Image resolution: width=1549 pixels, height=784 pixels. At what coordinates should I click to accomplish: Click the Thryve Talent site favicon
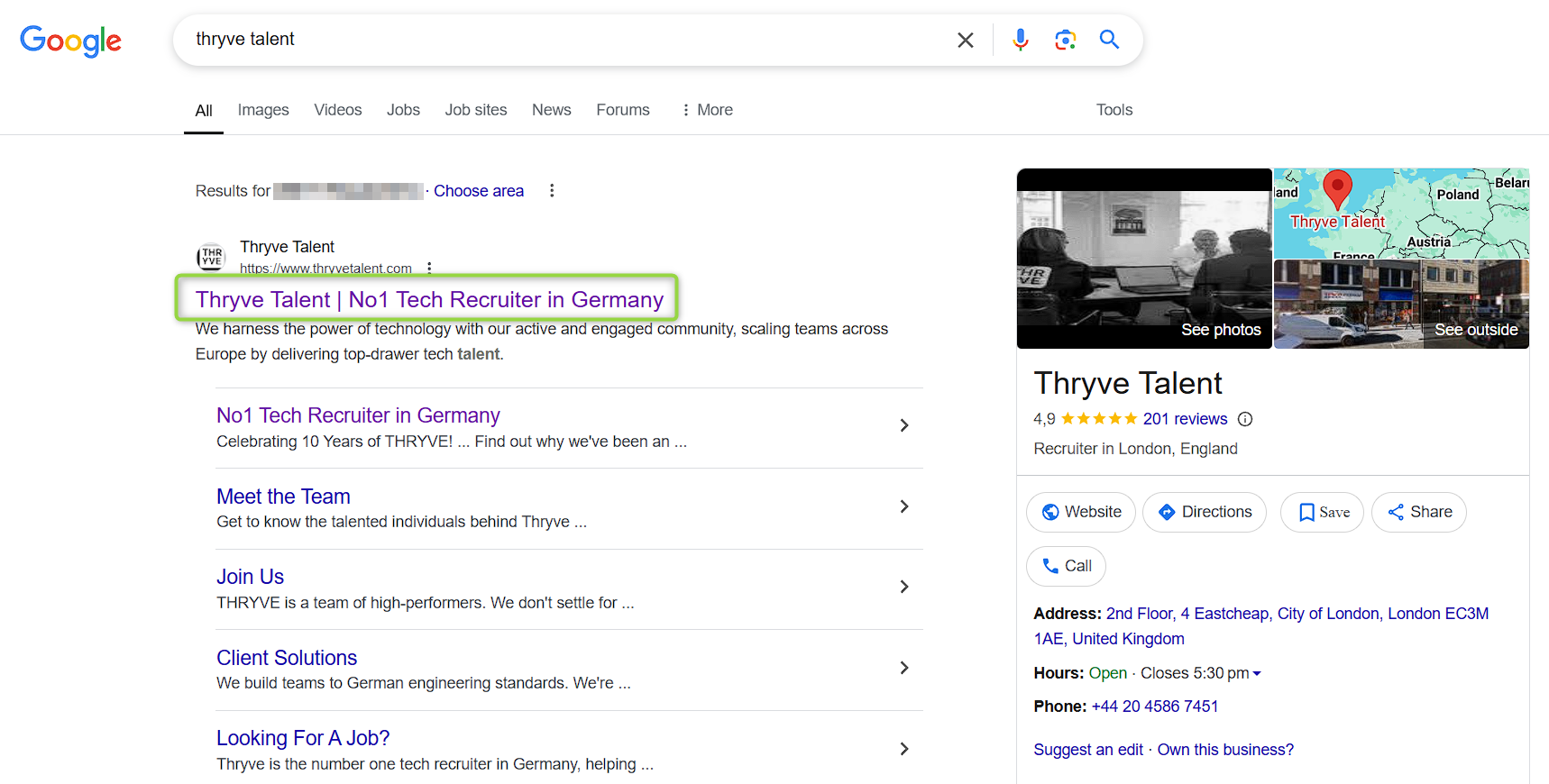[x=211, y=257]
